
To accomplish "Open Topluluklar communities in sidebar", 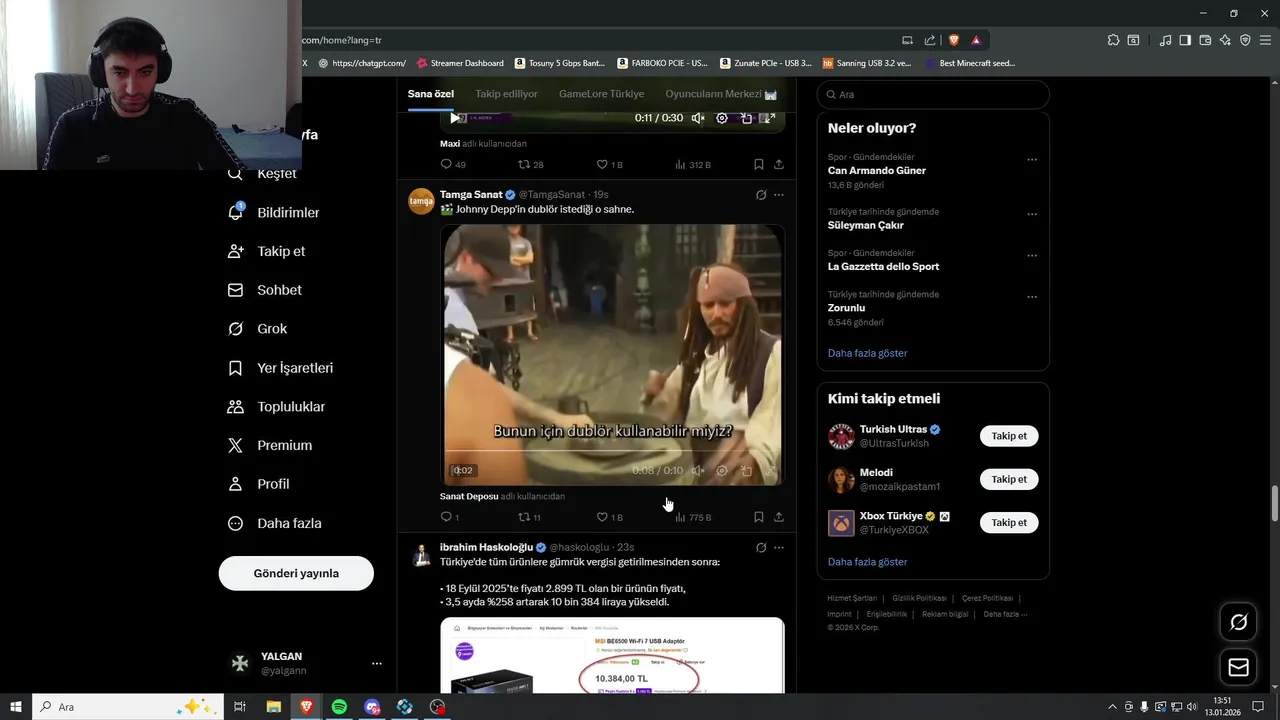I will [276, 407].
